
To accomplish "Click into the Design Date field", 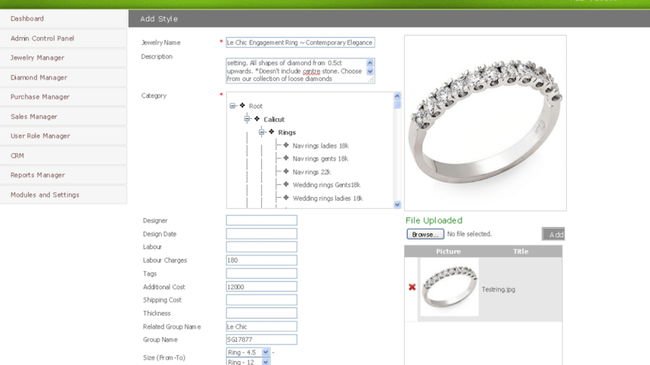I will click(x=262, y=234).
